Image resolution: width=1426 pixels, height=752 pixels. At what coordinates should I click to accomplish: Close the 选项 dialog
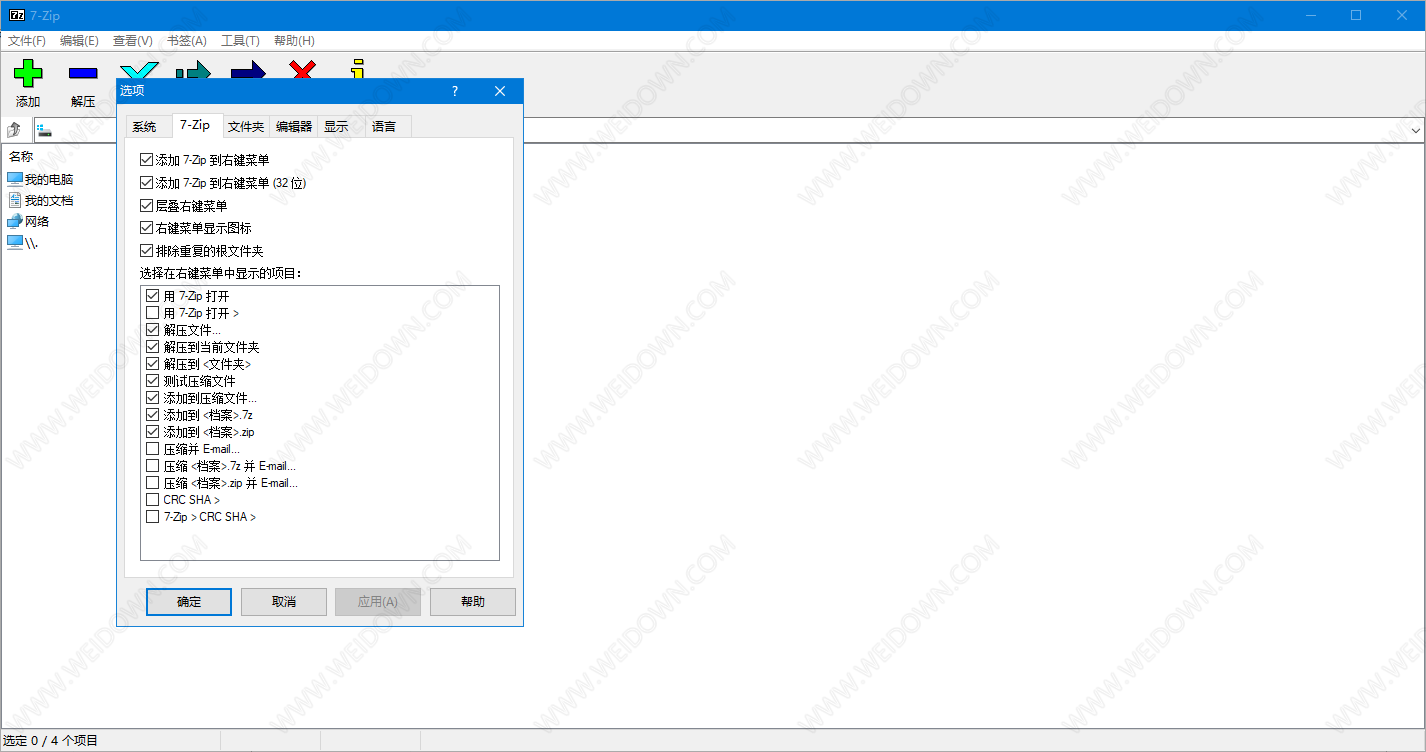tap(500, 91)
